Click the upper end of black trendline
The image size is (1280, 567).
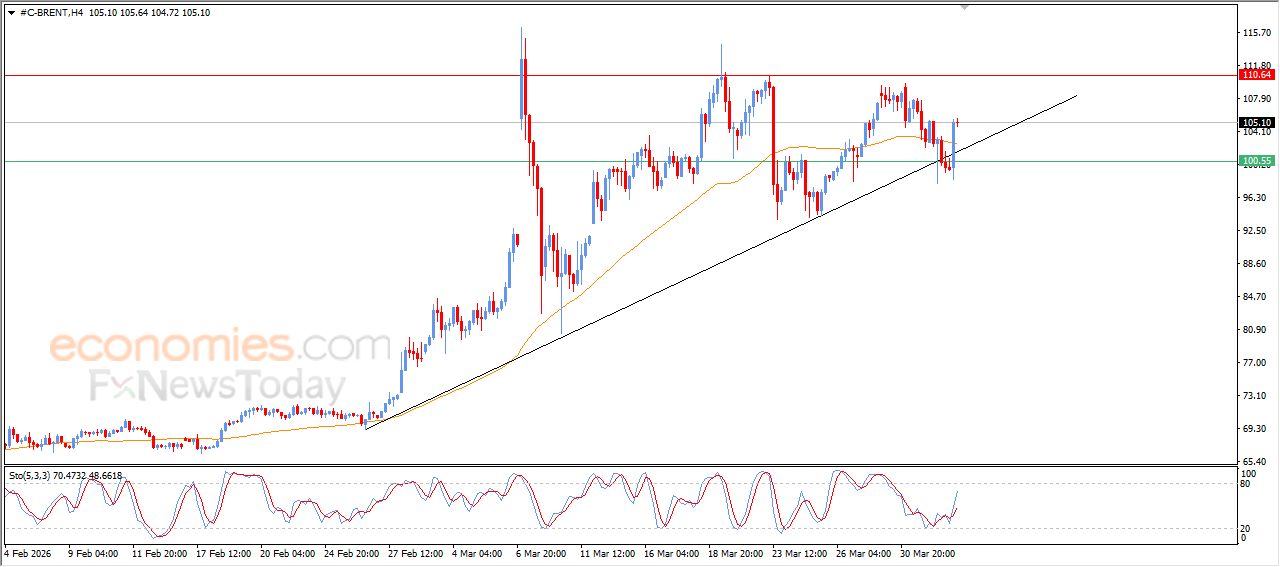click(1076, 96)
